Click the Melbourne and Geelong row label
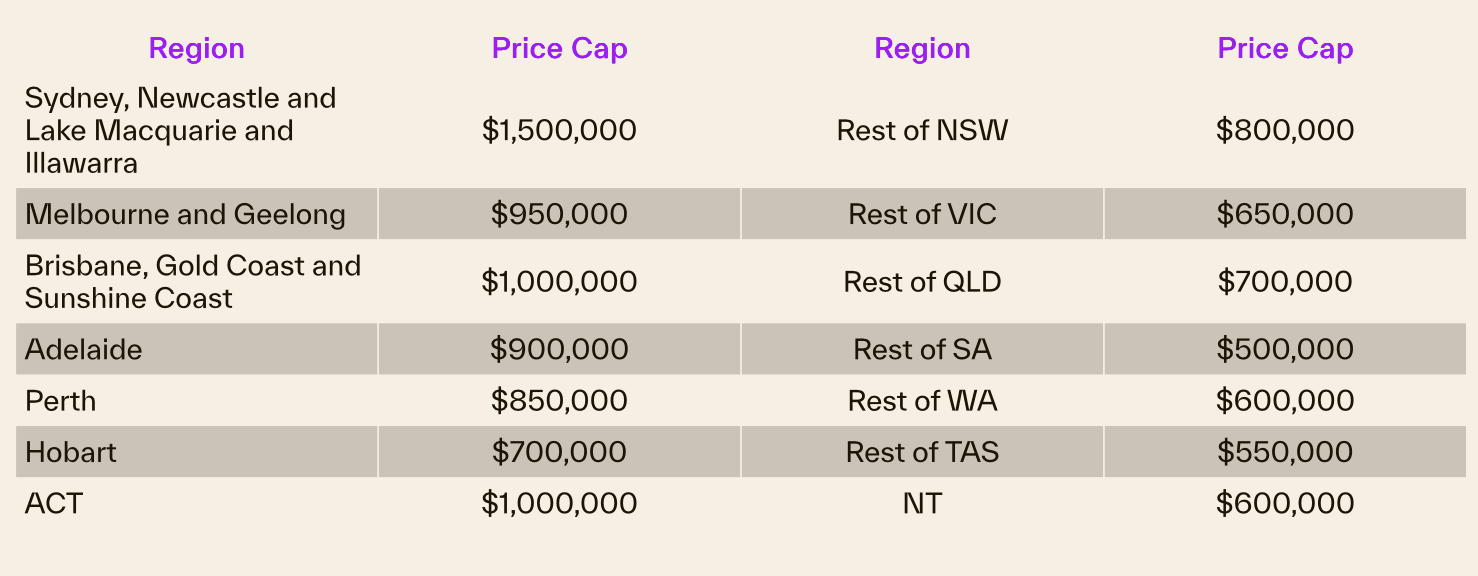The height and width of the screenshot is (576, 1478). tap(186, 214)
